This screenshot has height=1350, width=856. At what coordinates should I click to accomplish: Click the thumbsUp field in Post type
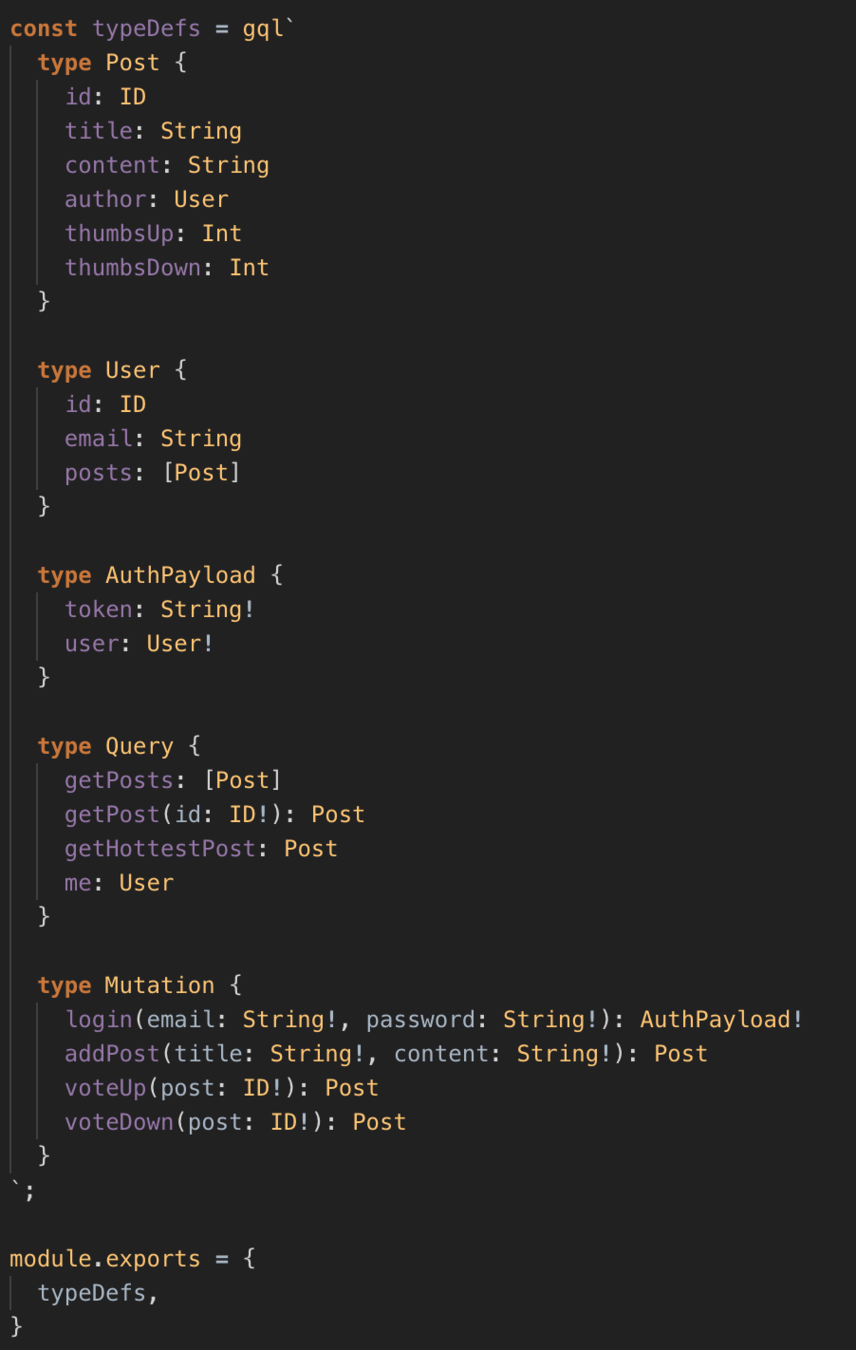coord(118,233)
